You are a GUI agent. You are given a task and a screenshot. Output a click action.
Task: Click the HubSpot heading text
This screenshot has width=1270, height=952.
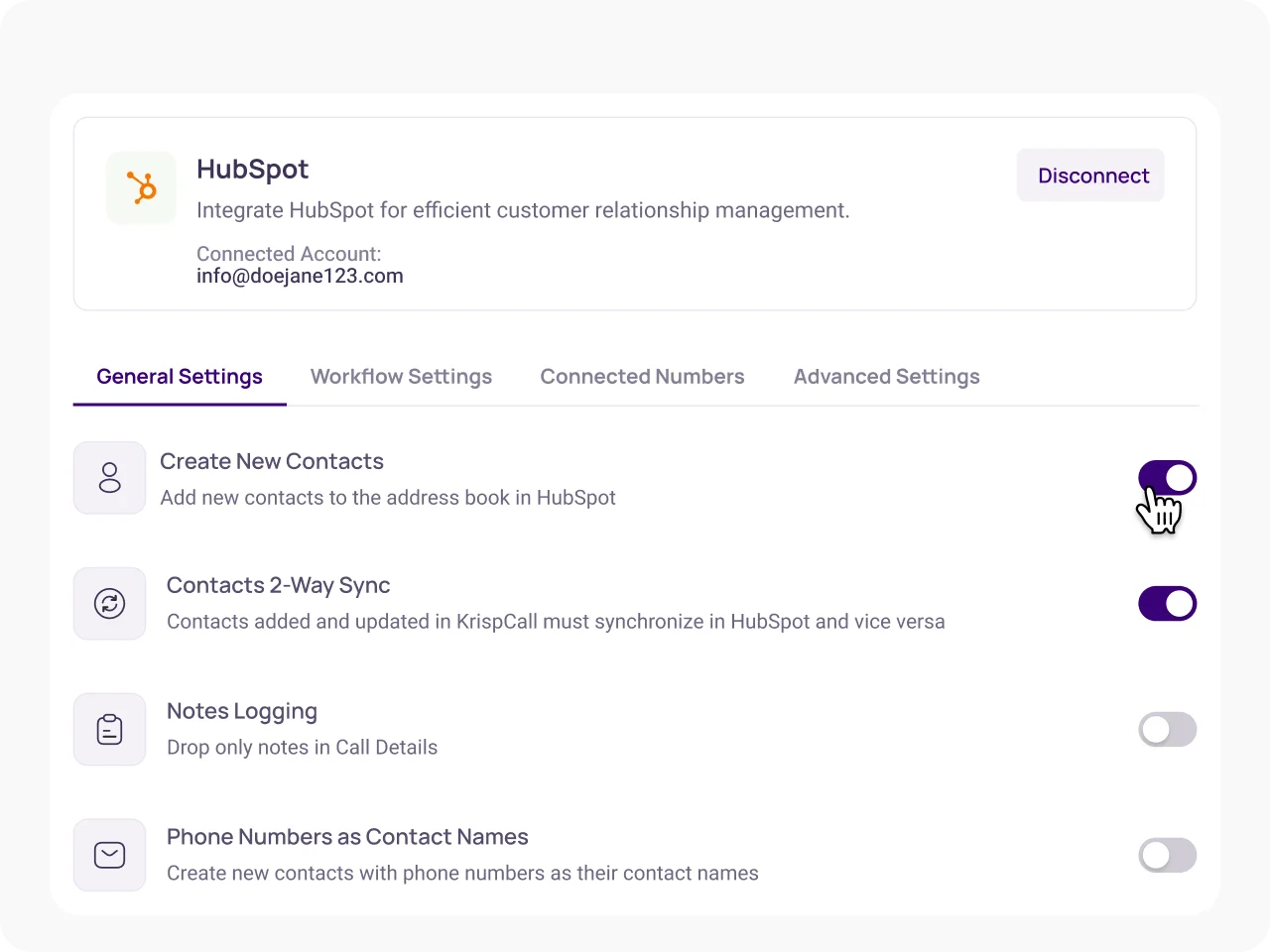click(x=252, y=170)
